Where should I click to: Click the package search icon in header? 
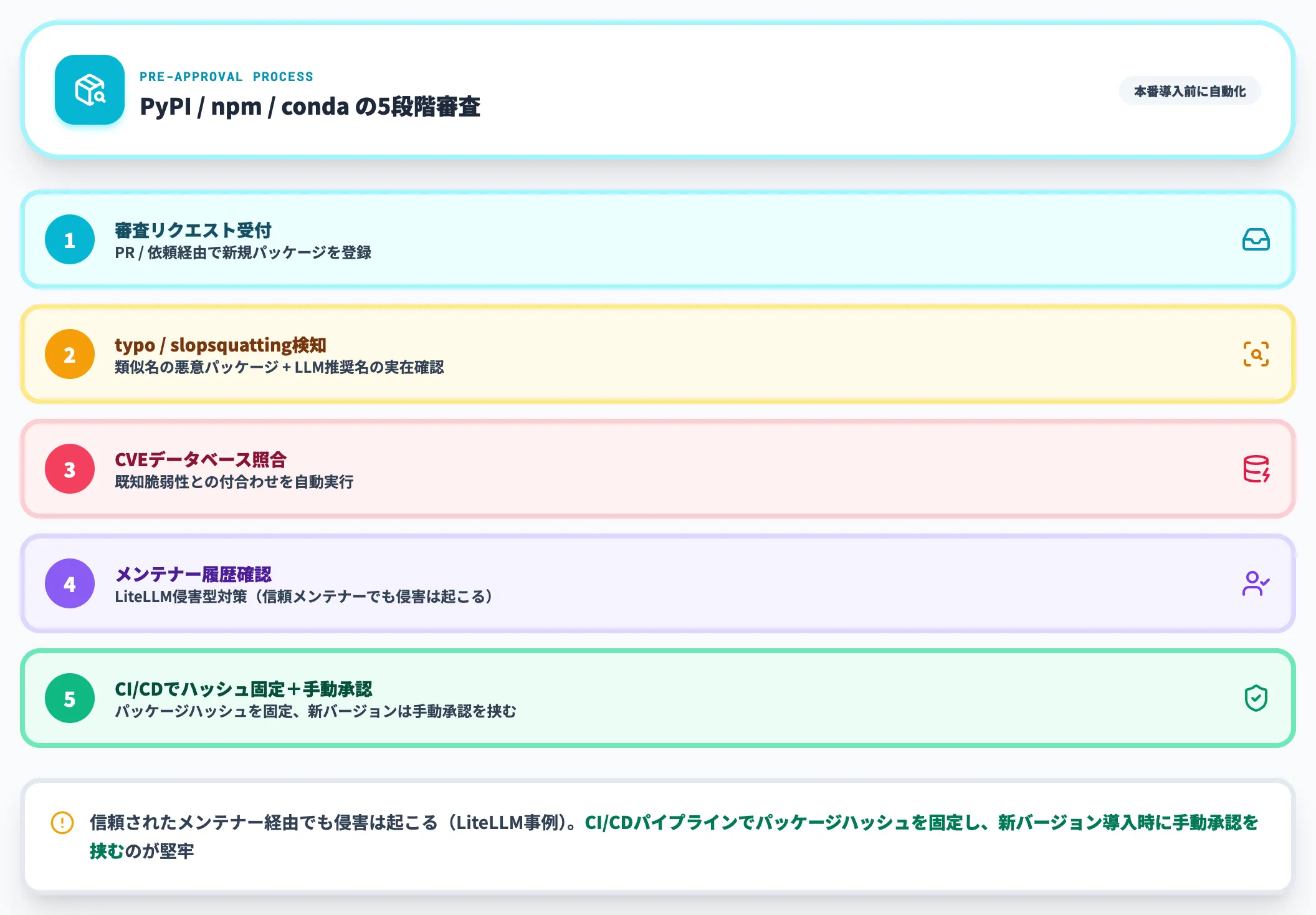coord(90,90)
